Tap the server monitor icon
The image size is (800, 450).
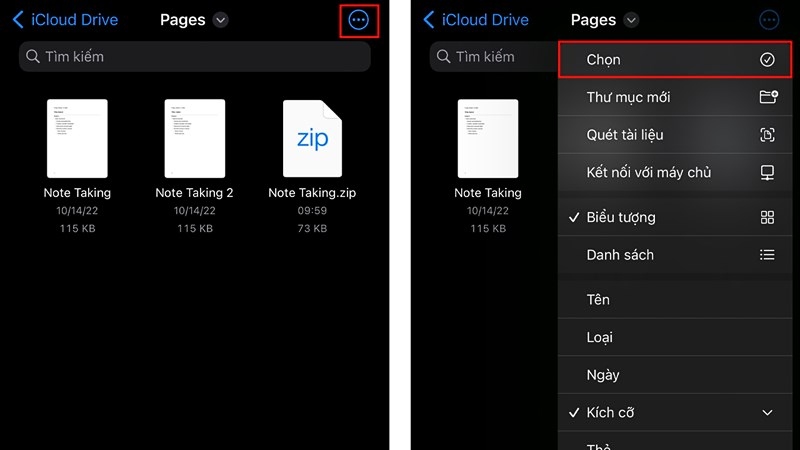767,172
